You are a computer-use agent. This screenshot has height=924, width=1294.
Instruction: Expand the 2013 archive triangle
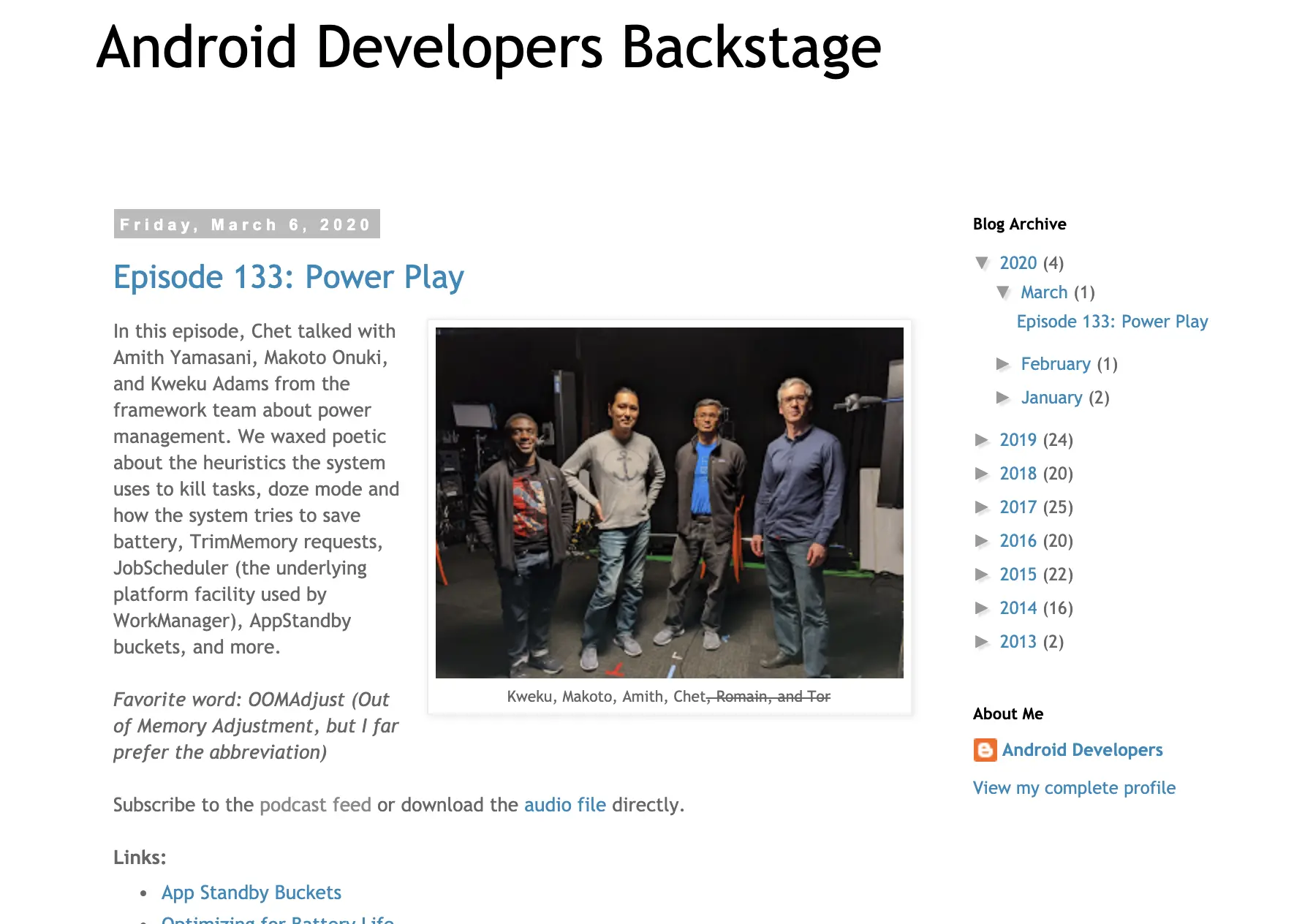tap(983, 642)
